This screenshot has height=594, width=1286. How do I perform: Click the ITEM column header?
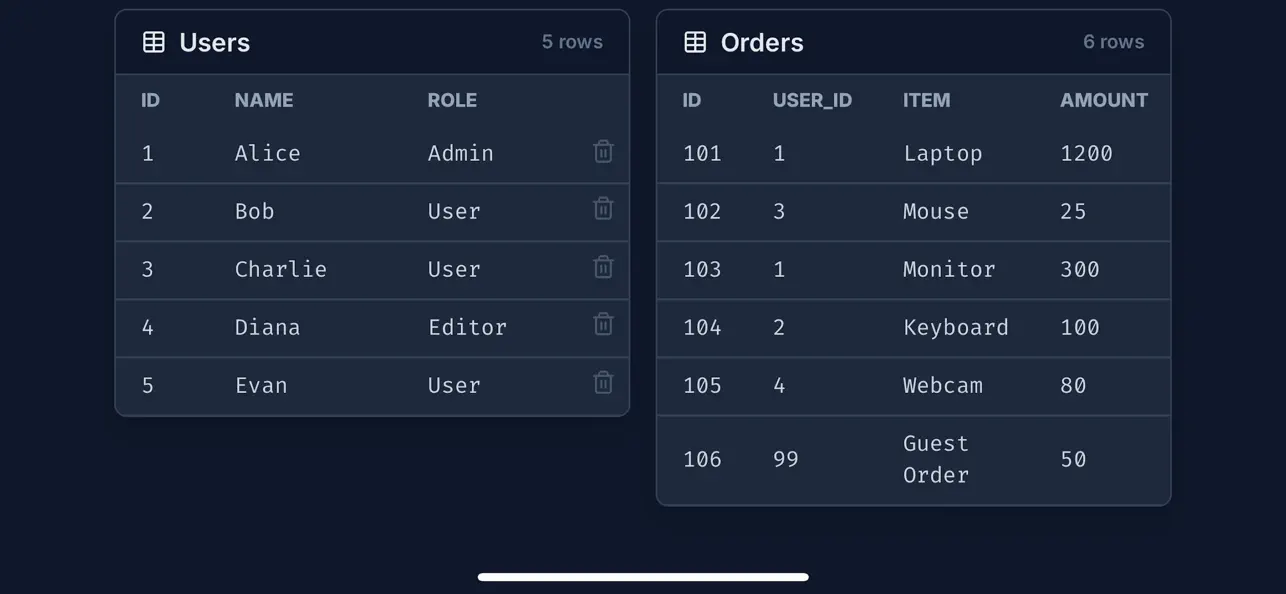coord(926,100)
